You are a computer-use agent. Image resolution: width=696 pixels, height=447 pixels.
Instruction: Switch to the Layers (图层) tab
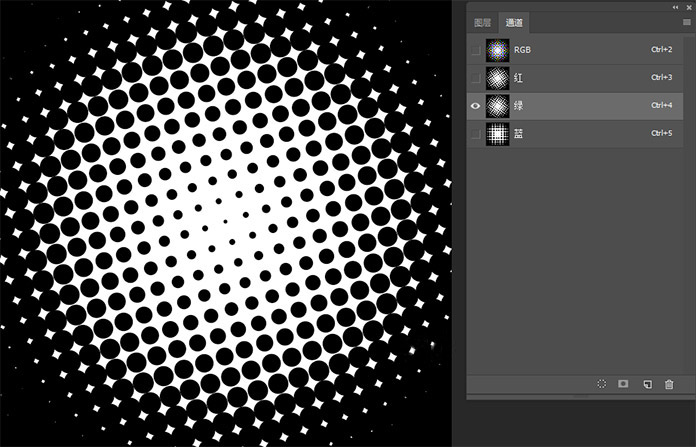(x=482, y=23)
